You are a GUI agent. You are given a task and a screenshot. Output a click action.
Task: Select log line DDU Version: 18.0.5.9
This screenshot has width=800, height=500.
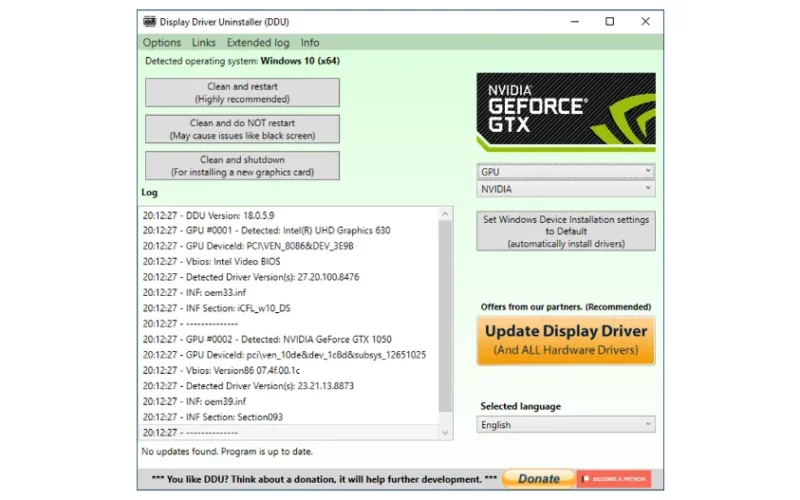(x=288, y=215)
